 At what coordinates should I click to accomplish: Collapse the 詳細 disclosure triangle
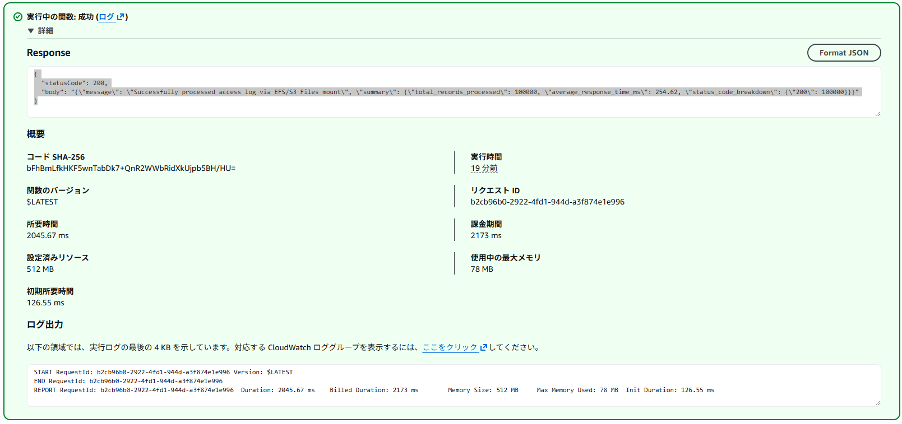(31, 30)
